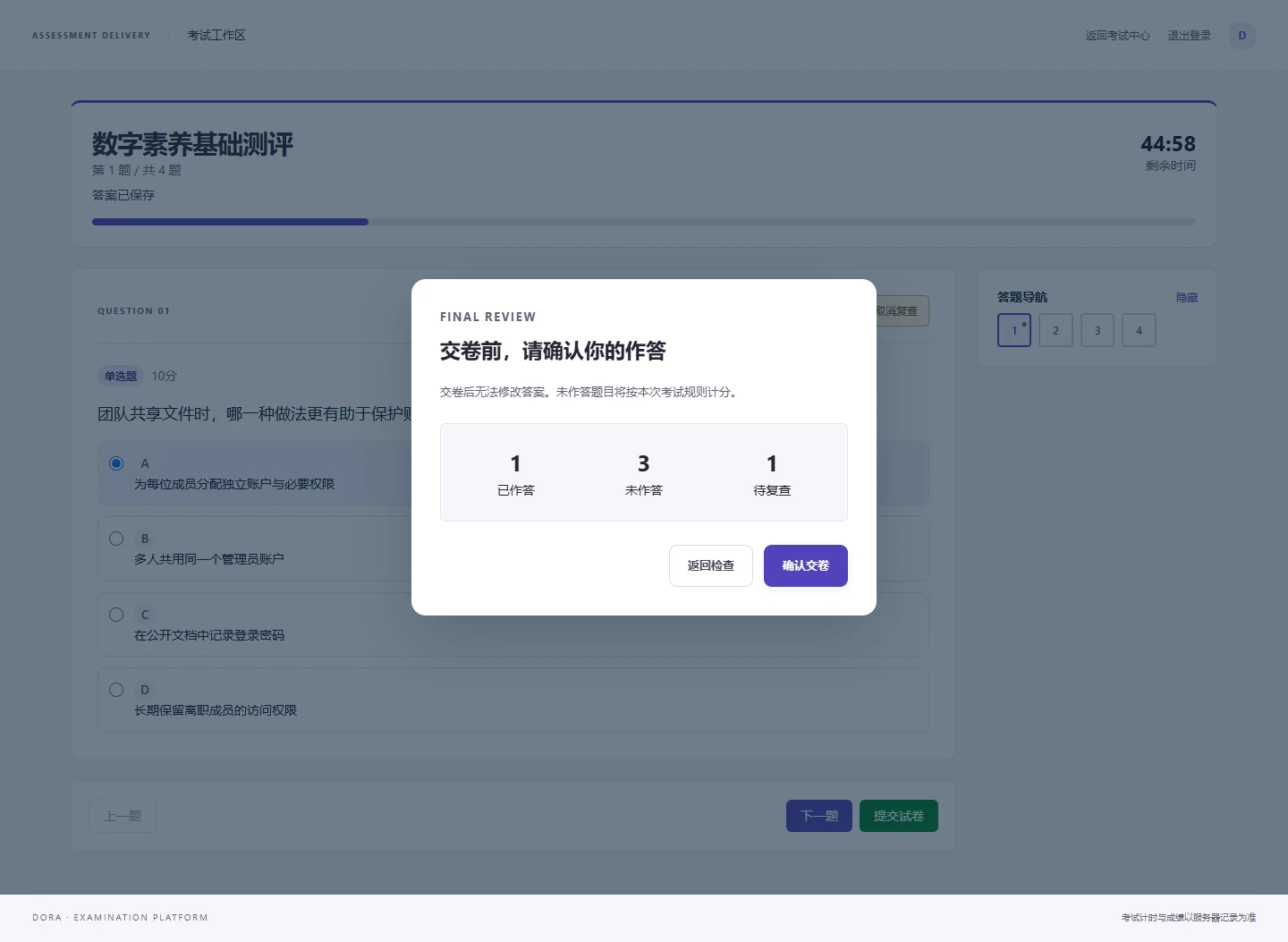
Task: Click the green 提交试卷 button
Action: click(899, 816)
